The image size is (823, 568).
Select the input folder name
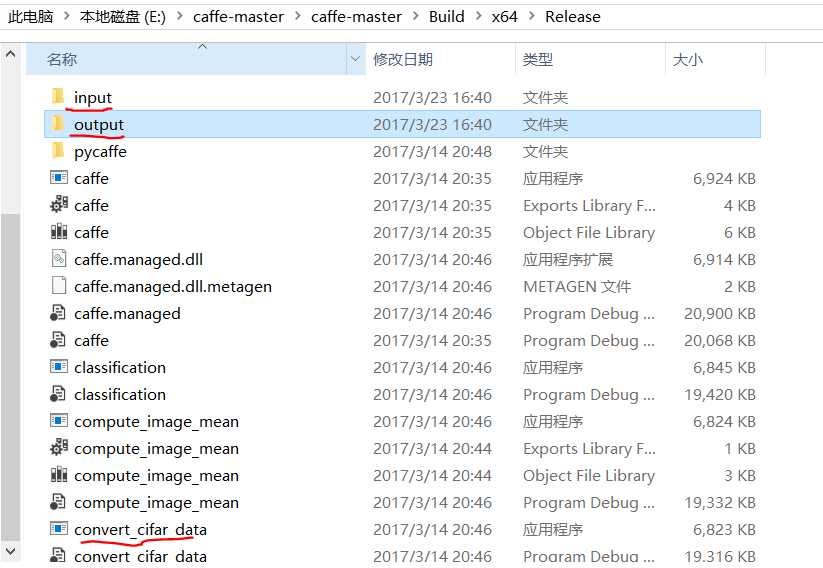coord(93,97)
